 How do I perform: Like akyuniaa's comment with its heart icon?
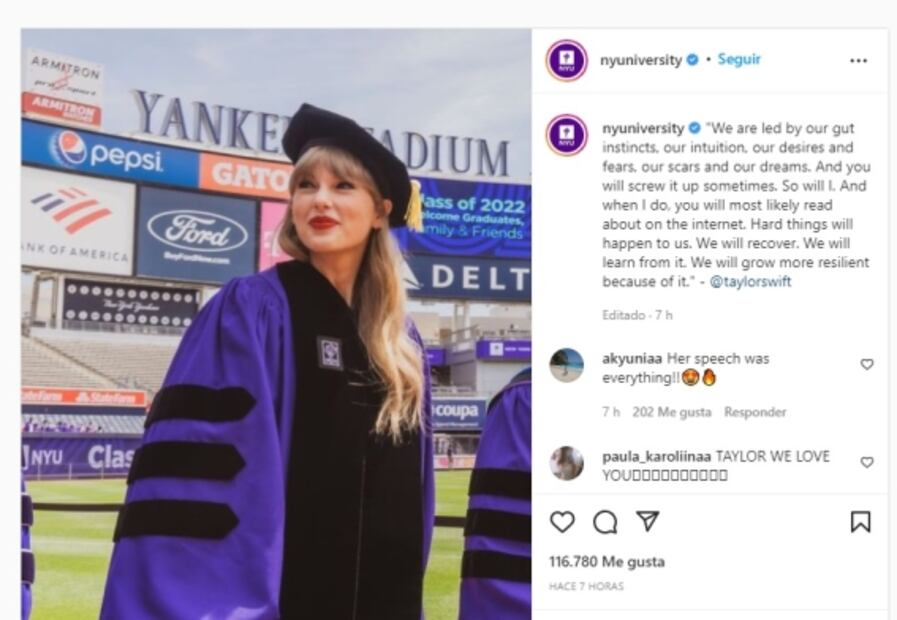coord(868,362)
